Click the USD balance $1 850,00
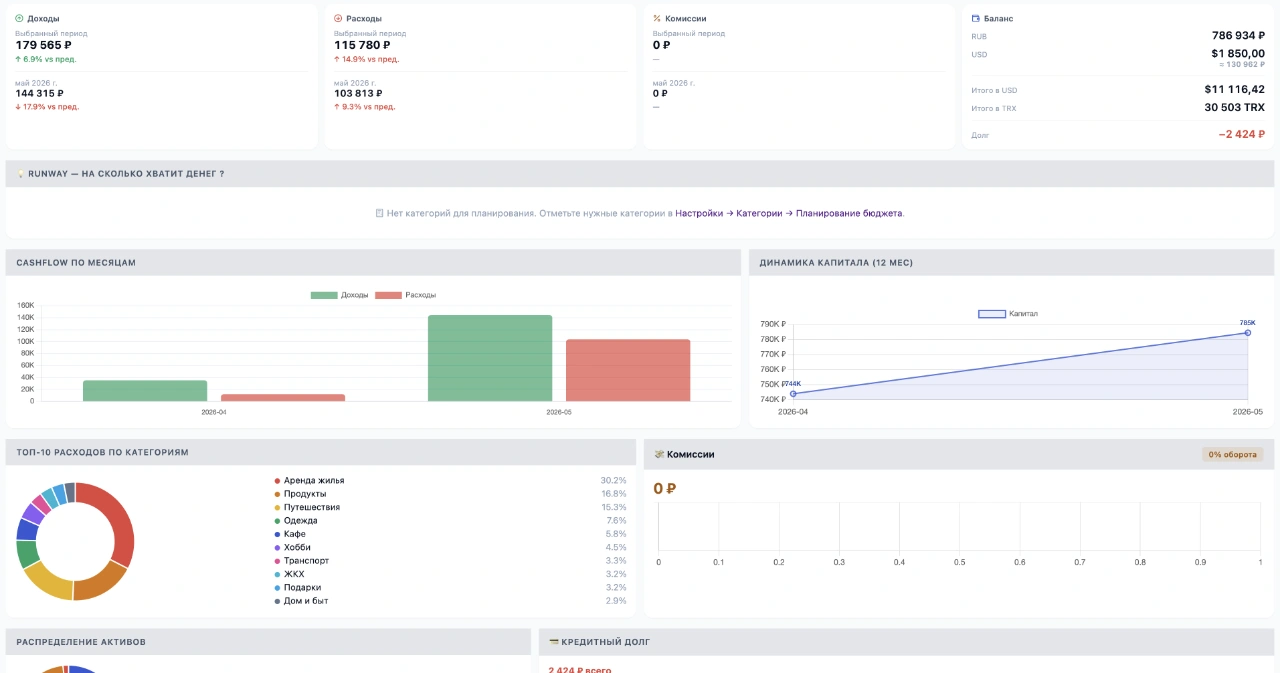Image resolution: width=1280 pixels, height=673 pixels. [1238, 54]
